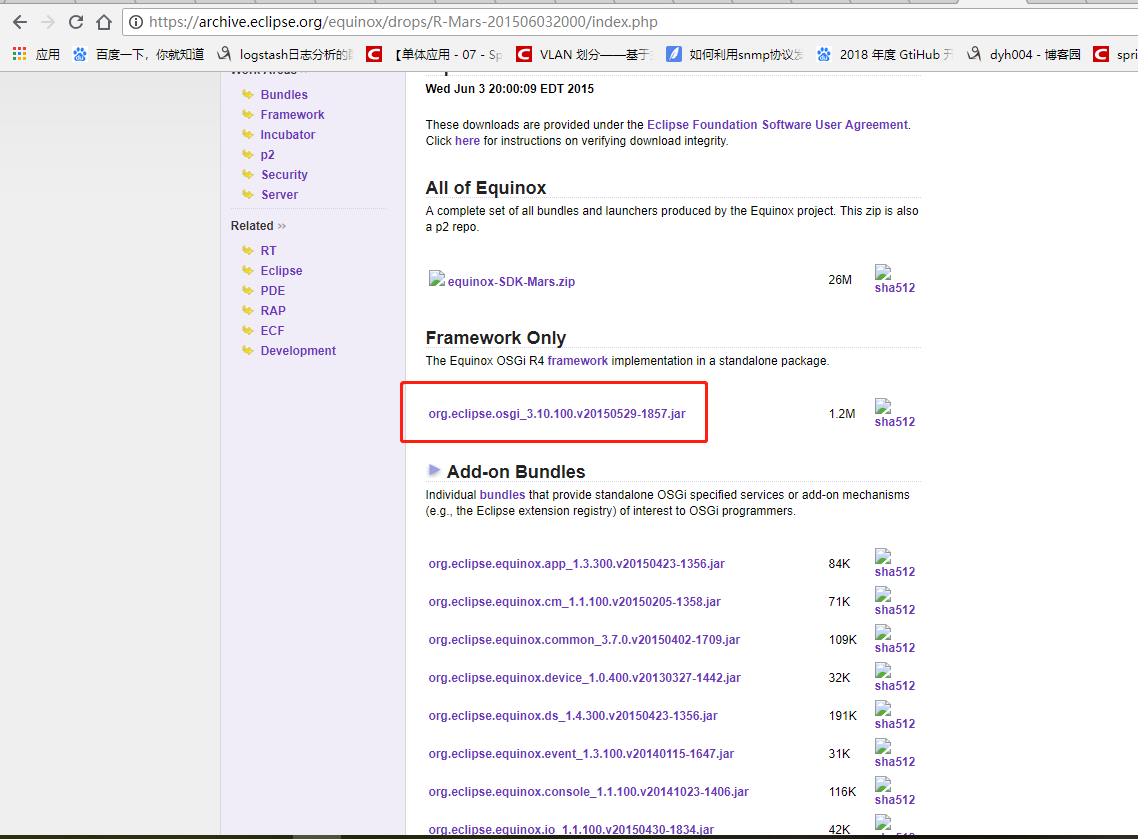Download org.eclipse.equinox.ds_1.4.300 jar

coord(573,716)
